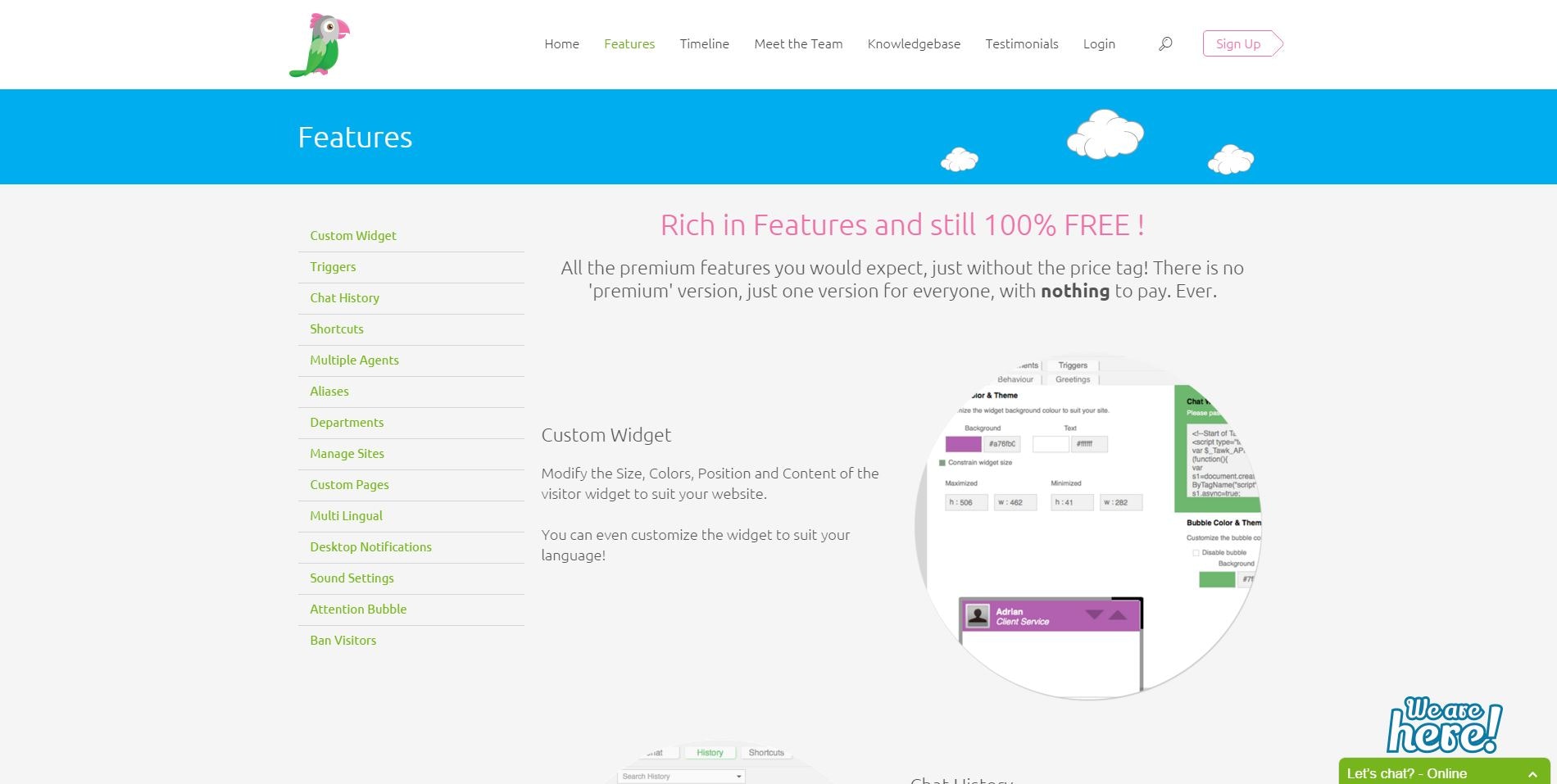Go to Desktop Notifications
The height and width of the screenshot is (784, 1557).
[370, 546]
